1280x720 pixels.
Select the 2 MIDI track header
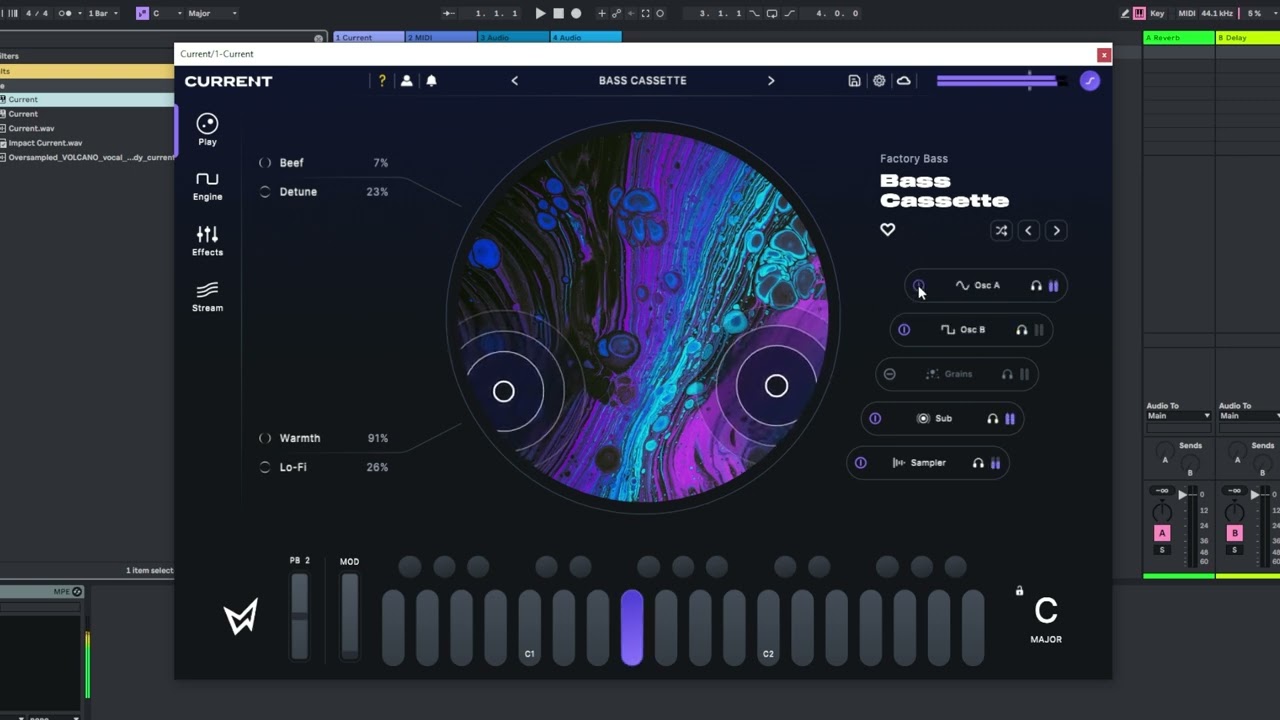pos(441,37)
